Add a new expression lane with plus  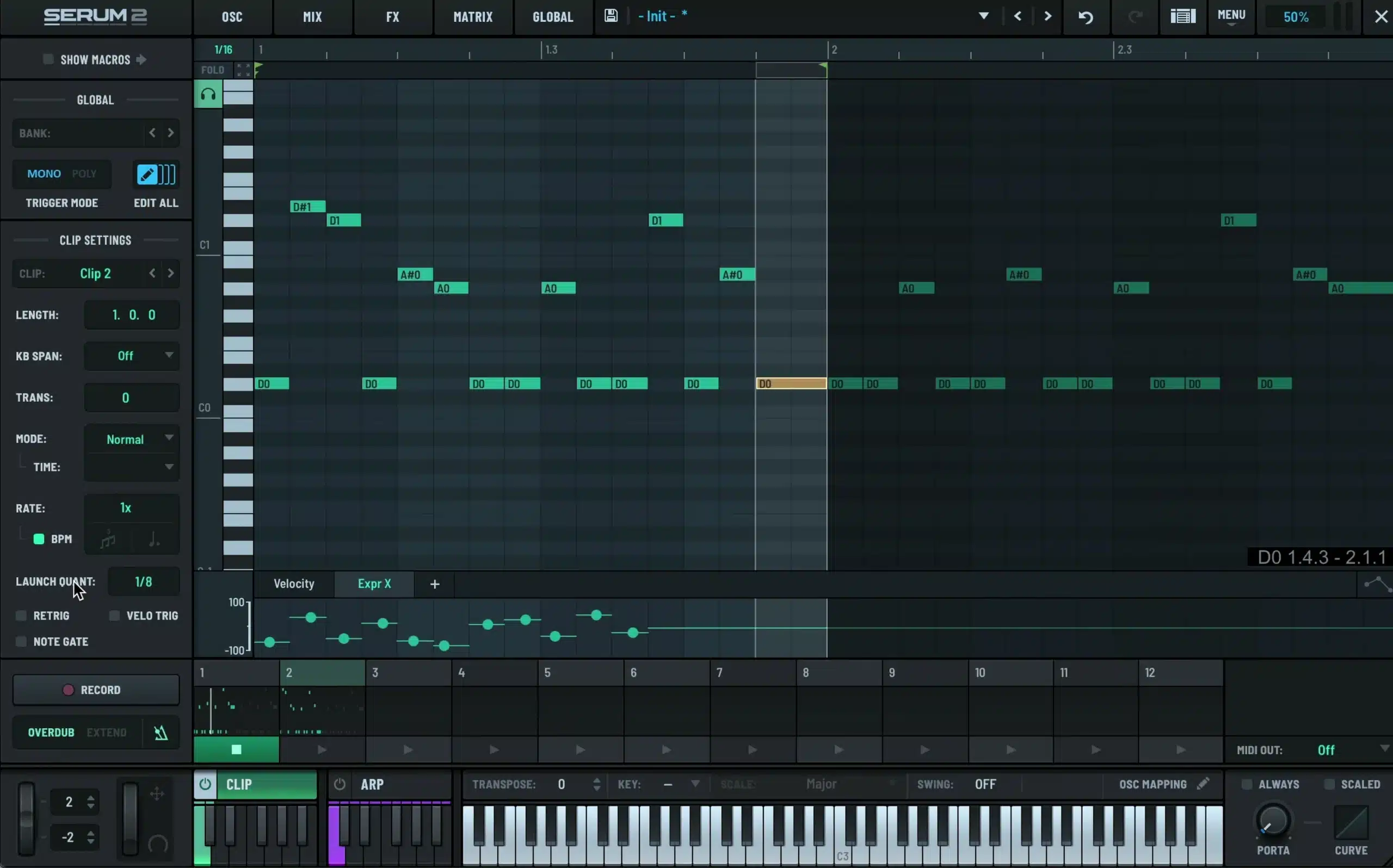click(x=435, y=584)
